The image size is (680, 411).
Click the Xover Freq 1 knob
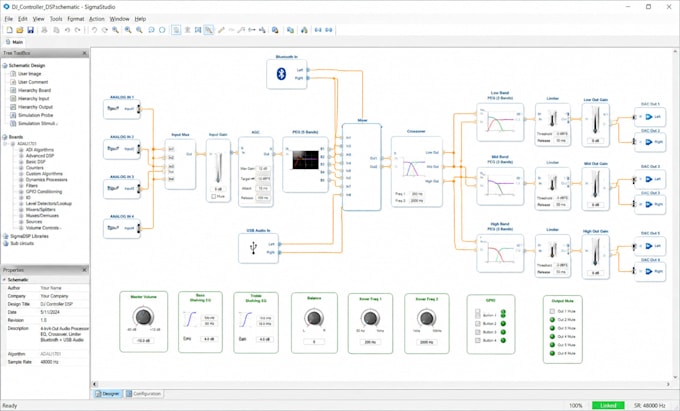click(x=370, y=318)
